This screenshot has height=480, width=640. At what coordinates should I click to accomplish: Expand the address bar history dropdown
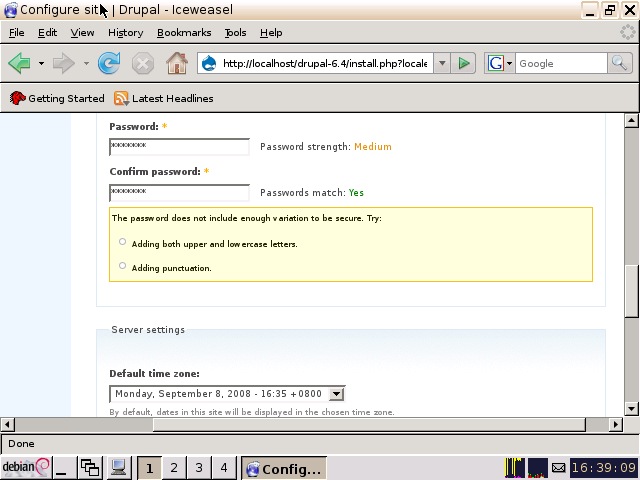point(442,63)
